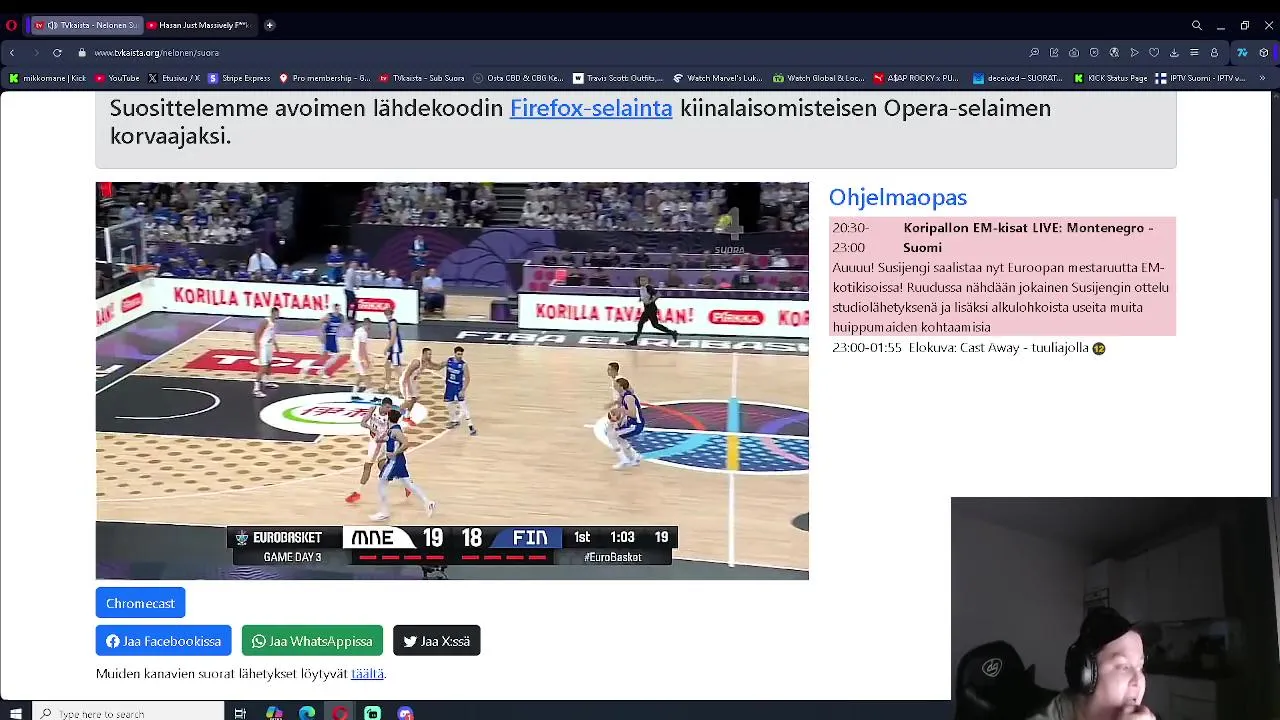1280x720 pixels.
Task: Open the downloads arrow icon
Action: click(1174, 52)
